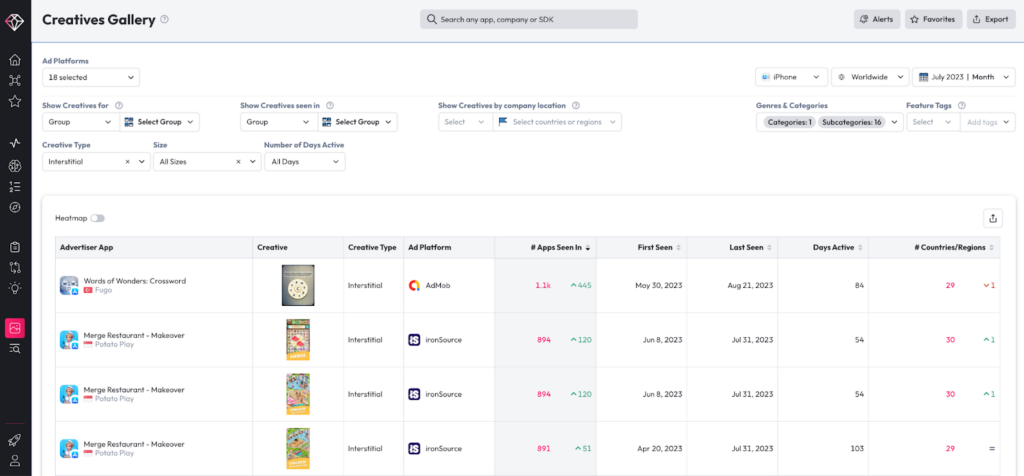Open the numbered list rankings sidebar icon

[x=15, y=187]
